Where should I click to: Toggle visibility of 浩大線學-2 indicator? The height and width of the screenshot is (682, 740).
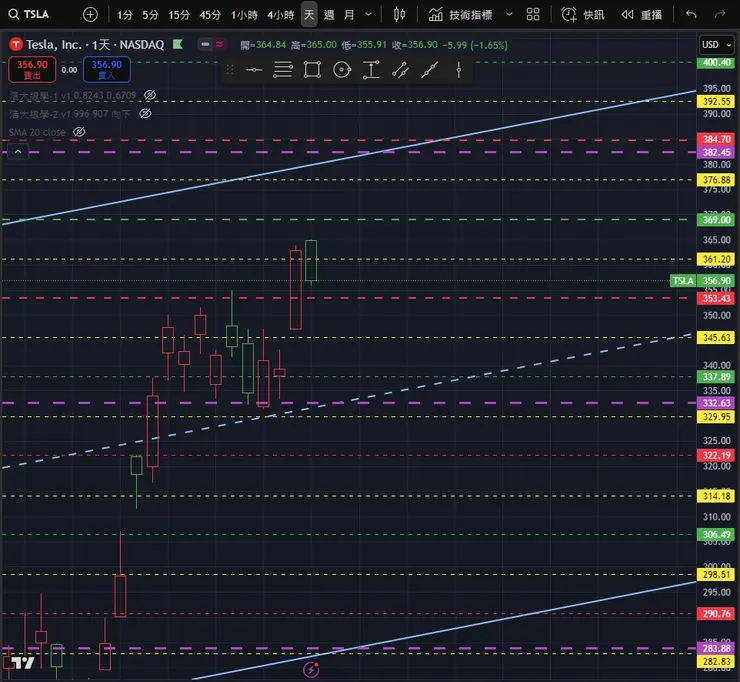click(x=145, y=114)
